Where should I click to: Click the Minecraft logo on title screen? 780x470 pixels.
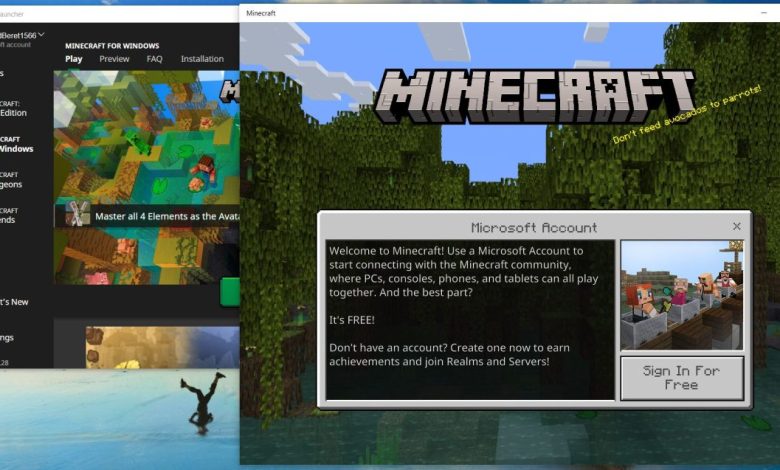(x=535, y=96)
